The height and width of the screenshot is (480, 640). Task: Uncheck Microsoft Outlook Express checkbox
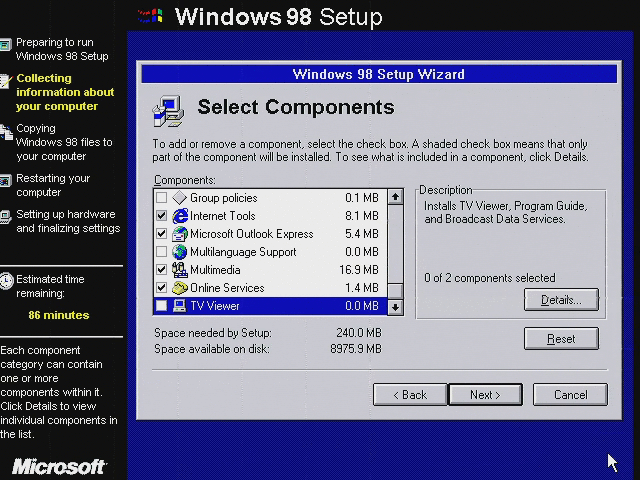pyautogui.click(x=162, y=233)
